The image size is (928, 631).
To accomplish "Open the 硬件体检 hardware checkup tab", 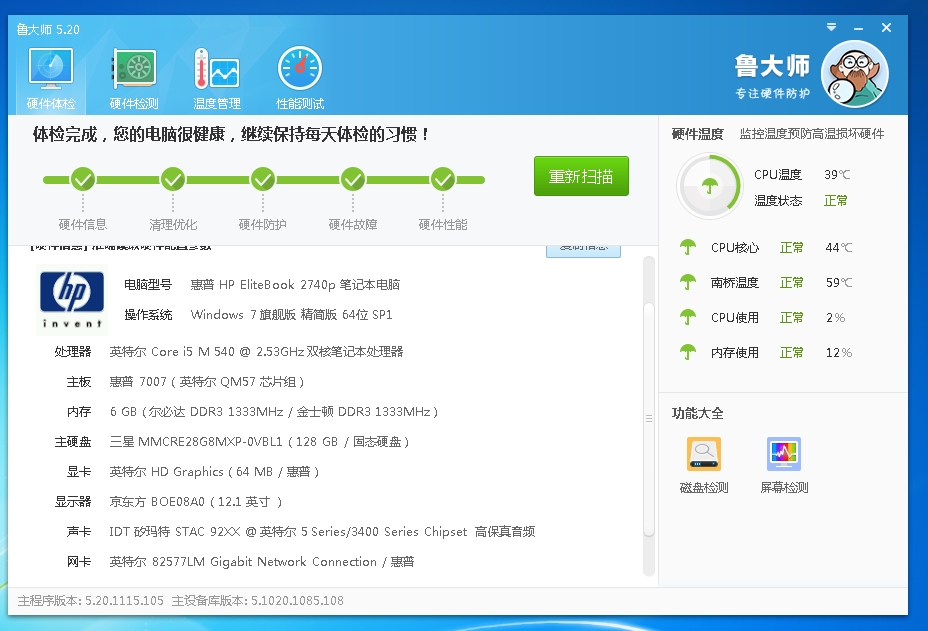I will (x=51, y=79).
